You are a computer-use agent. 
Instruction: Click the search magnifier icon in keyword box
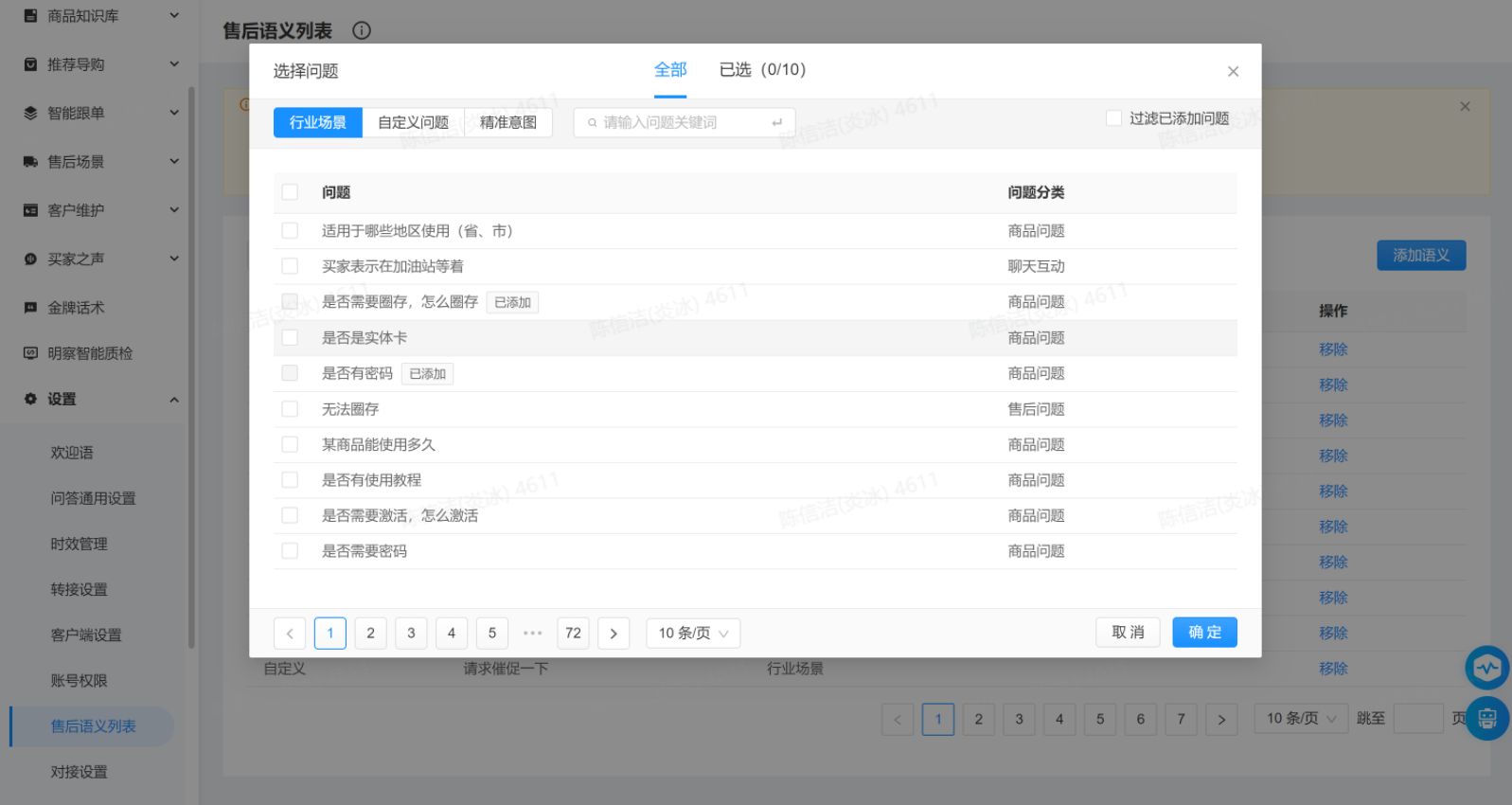click(x=593, y=122)
